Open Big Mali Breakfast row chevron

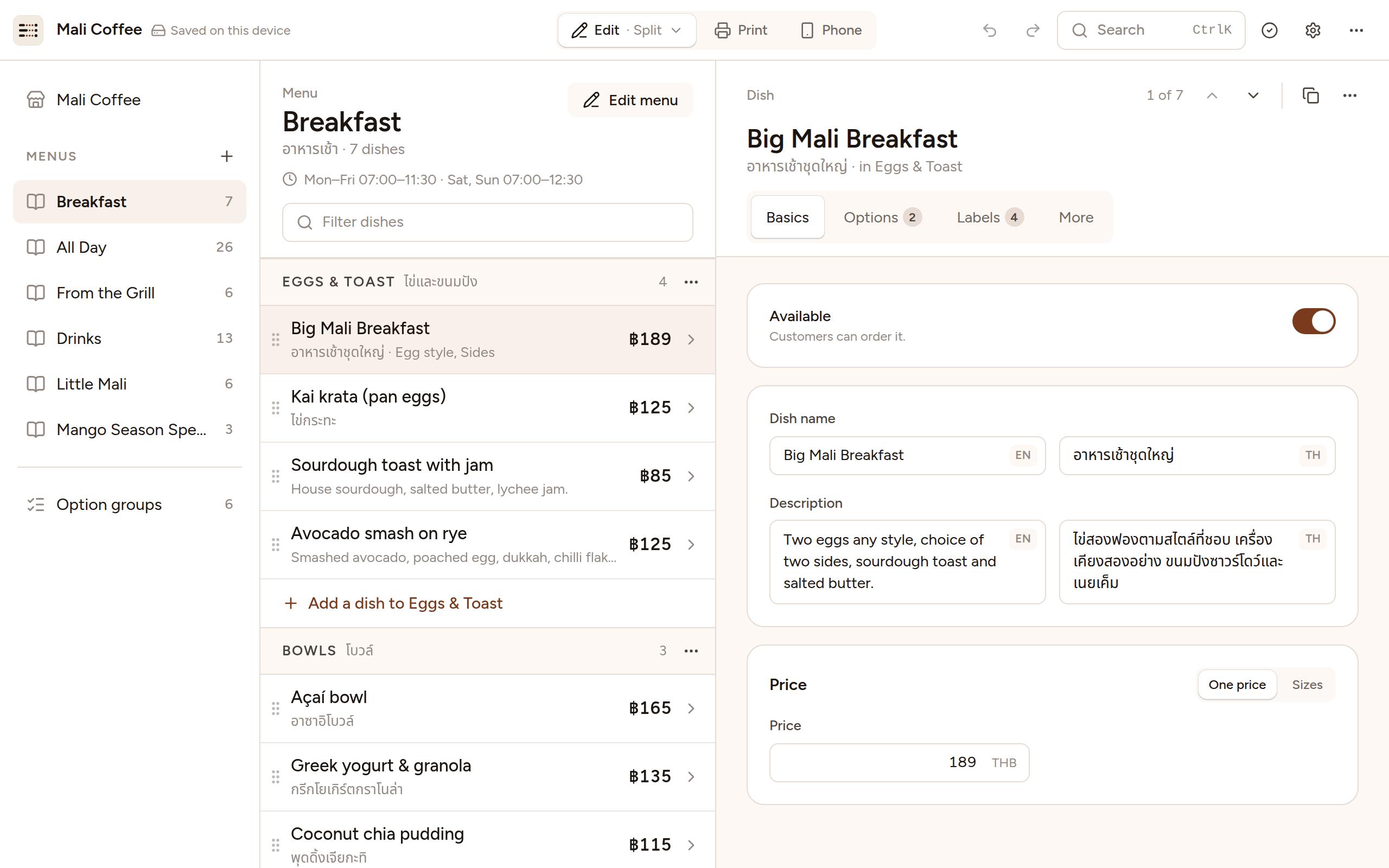[x=691, y=339]
